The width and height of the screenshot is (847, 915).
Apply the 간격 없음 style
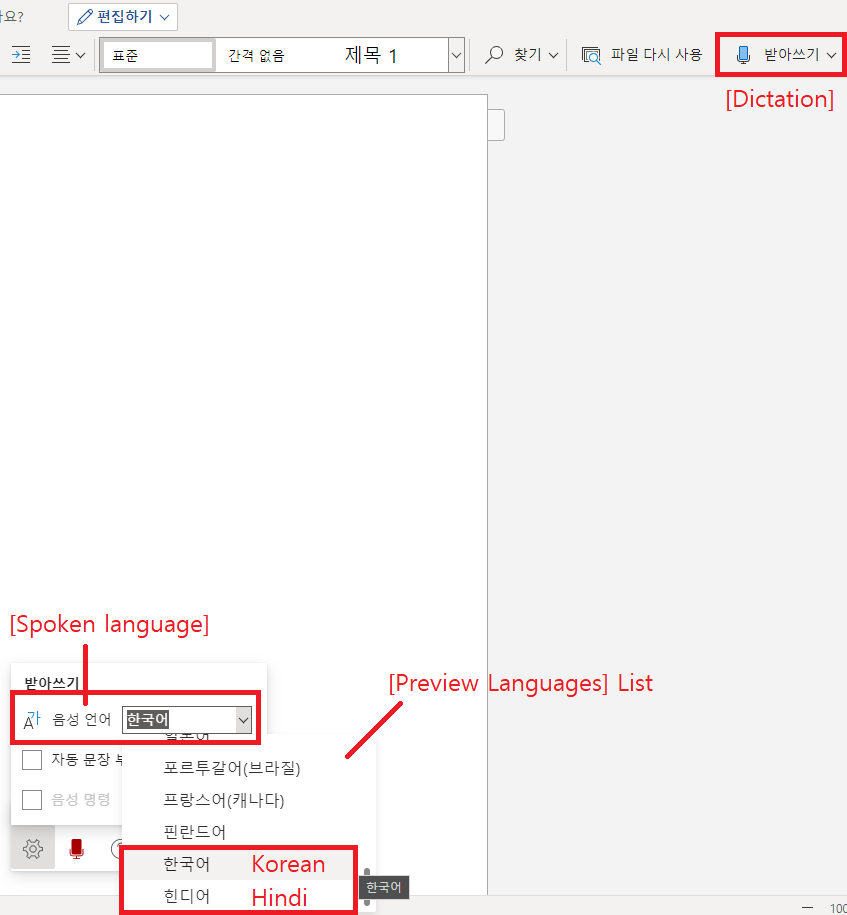point(256,55)
